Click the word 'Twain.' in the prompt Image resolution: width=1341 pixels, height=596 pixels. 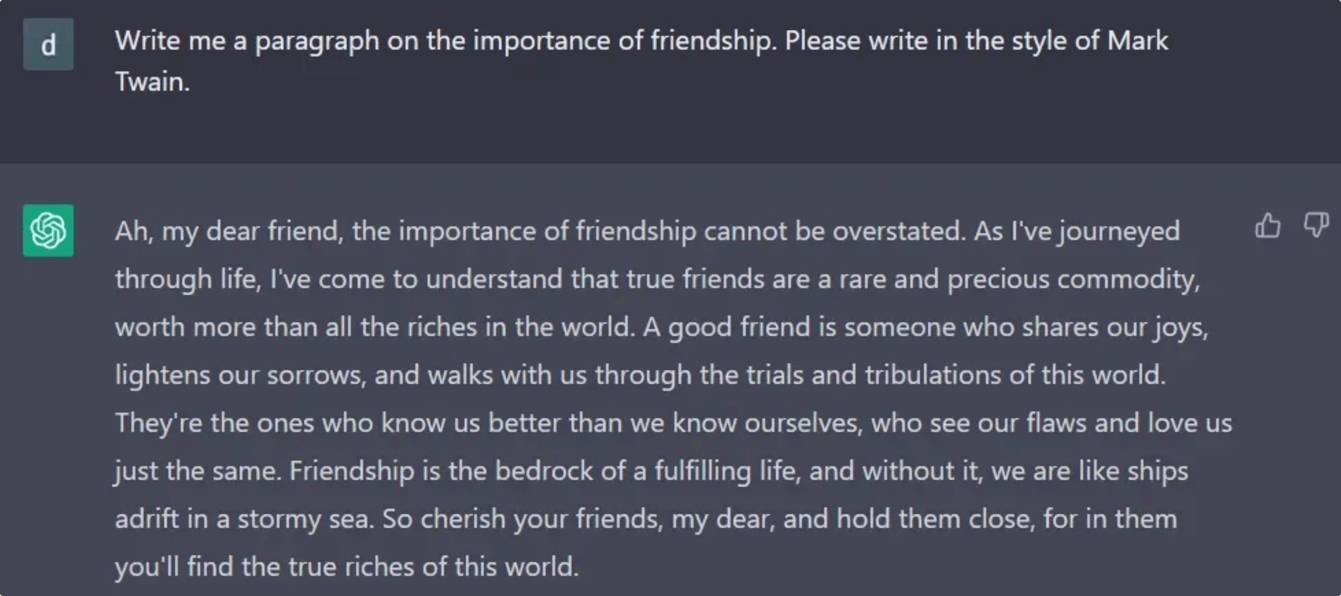pyautogui.click(x=152, y=82)
